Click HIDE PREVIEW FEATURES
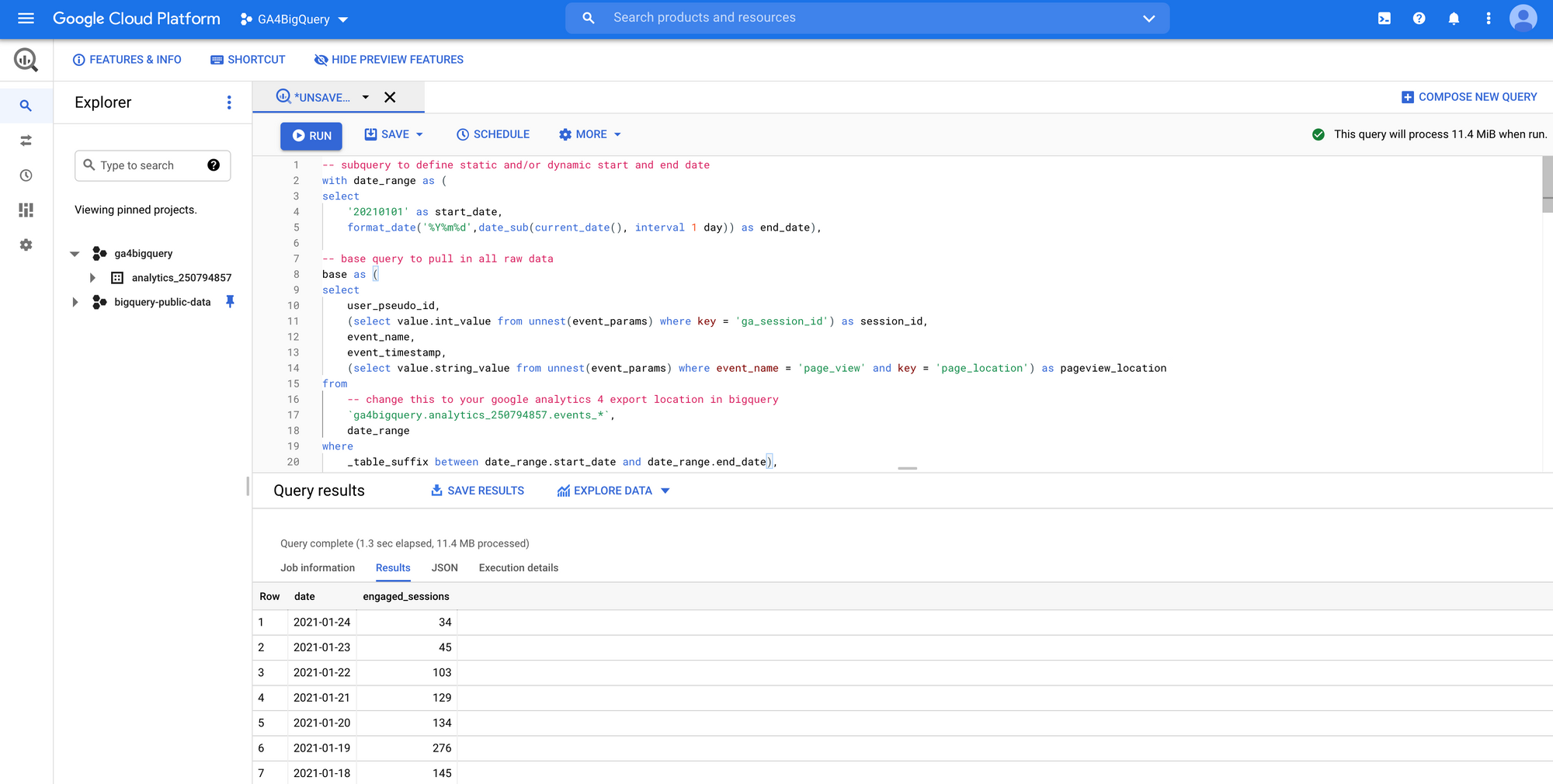Viewport: 1553px width, 784px height. pyautogui.click(x=388, y=60)
